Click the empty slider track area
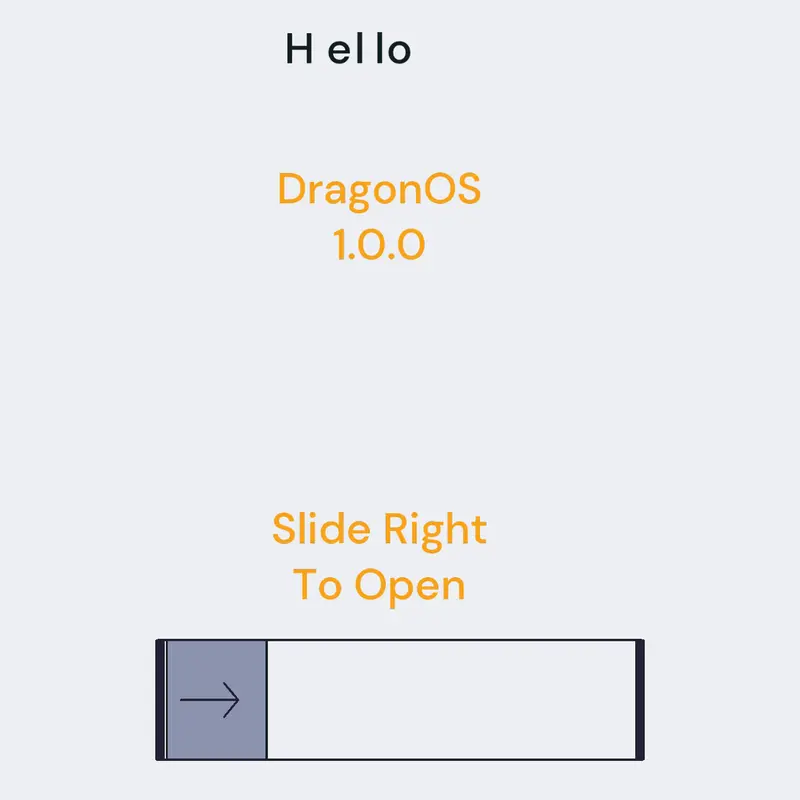This screenshot has width=800, height=800. click(x=452, y=699)
